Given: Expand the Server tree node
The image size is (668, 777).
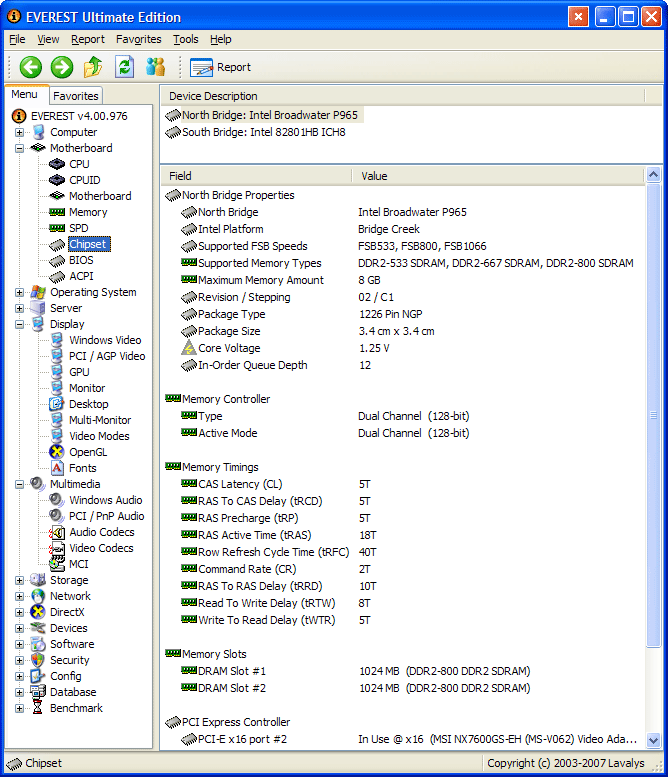Looking at the screenshot, I should pos(19,308).
